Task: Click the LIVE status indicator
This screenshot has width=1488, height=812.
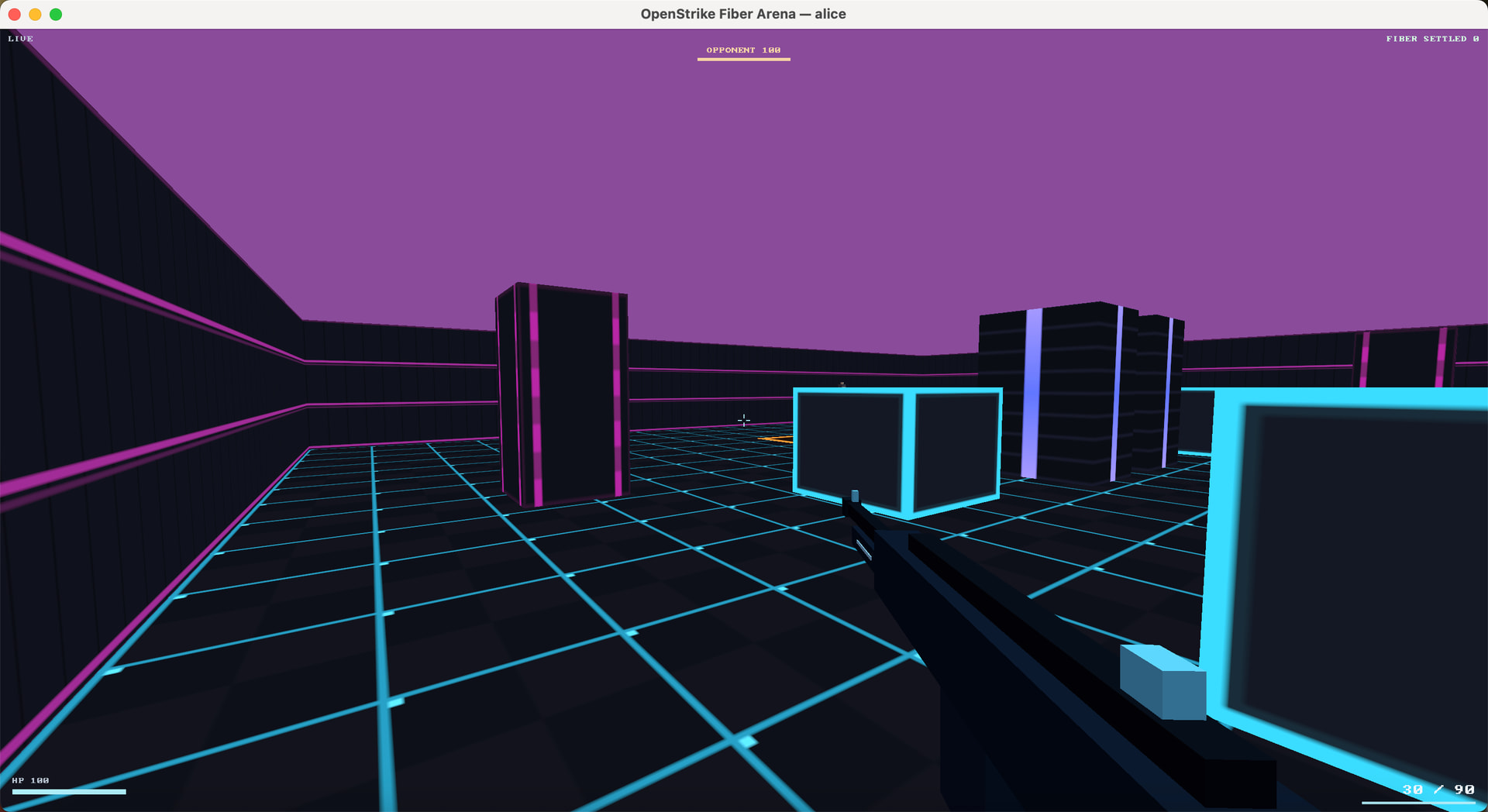Action: click(x=21, y=39)
